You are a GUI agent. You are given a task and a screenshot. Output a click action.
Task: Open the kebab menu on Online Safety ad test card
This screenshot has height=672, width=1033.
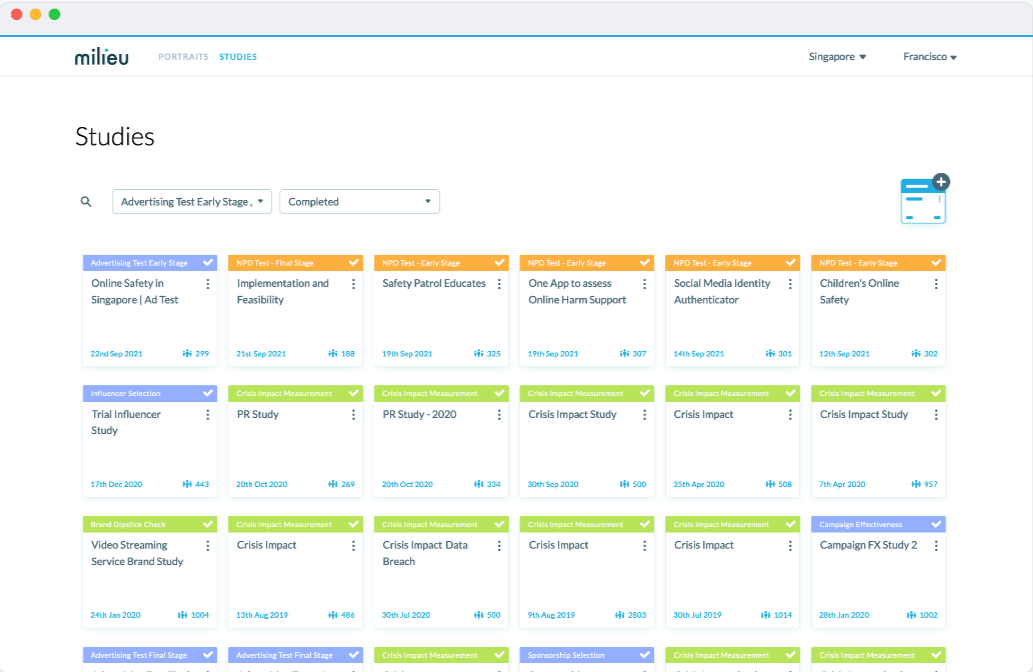click(x=207, y=285)
